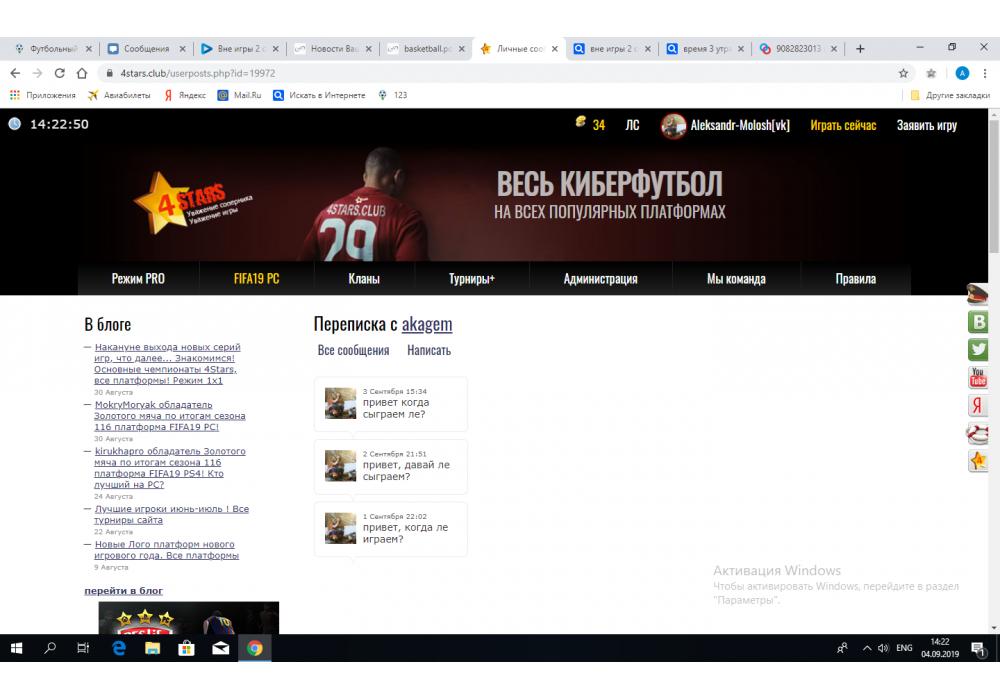Click the browser address bar
The height and width of the screenshot is (700, 1000).
tap(500, 73)
